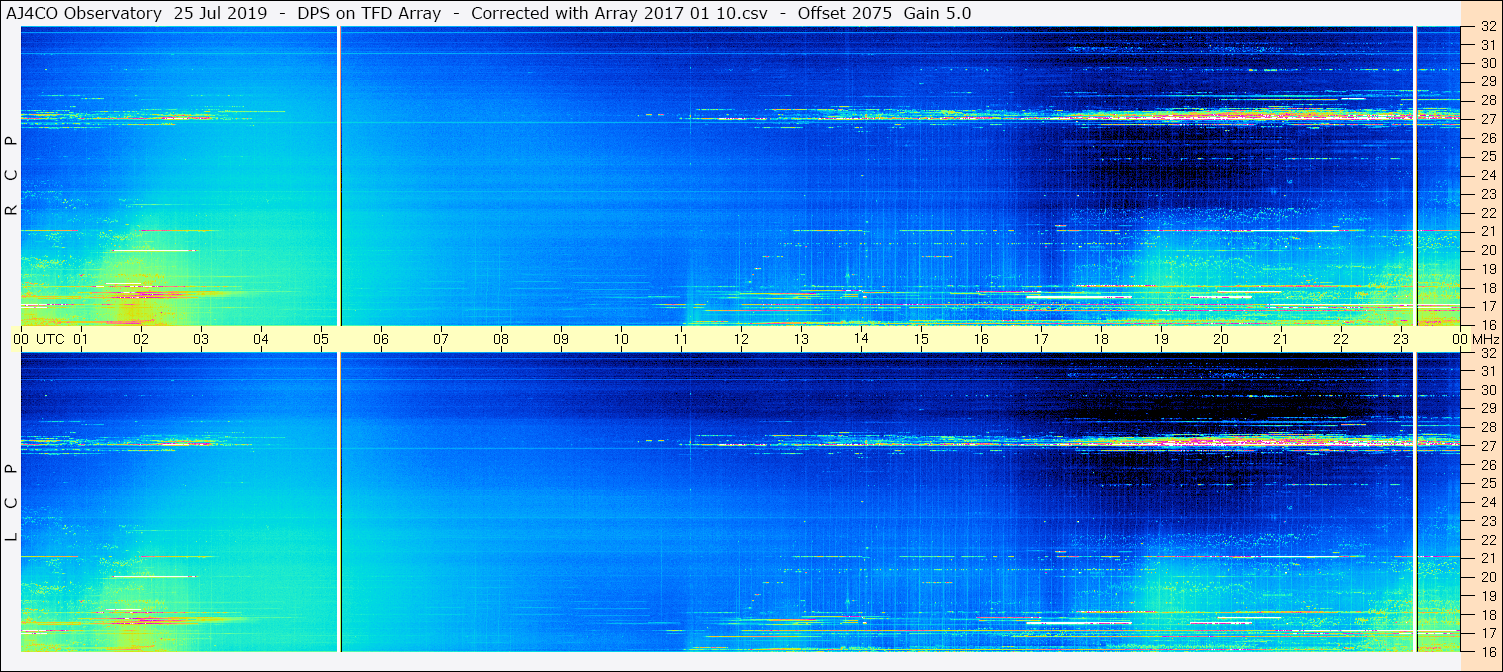Click the 24 MHz label on the RCP frequency scale
This screenshot has height=672, width=1503.
[x=1488, y=175]
